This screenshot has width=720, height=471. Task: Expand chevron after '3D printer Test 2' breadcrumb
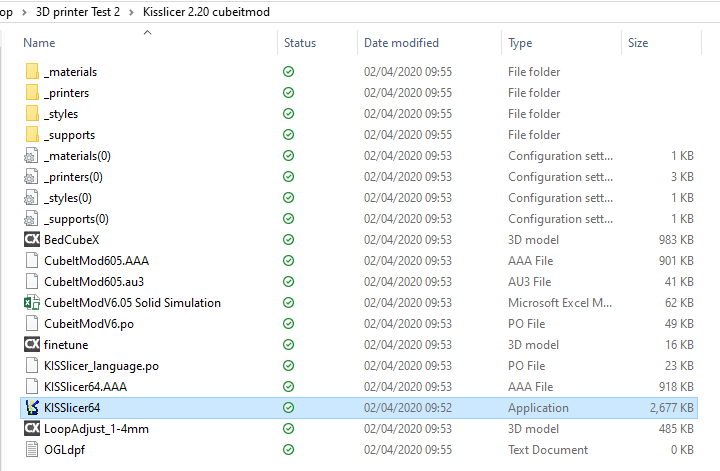131,12
